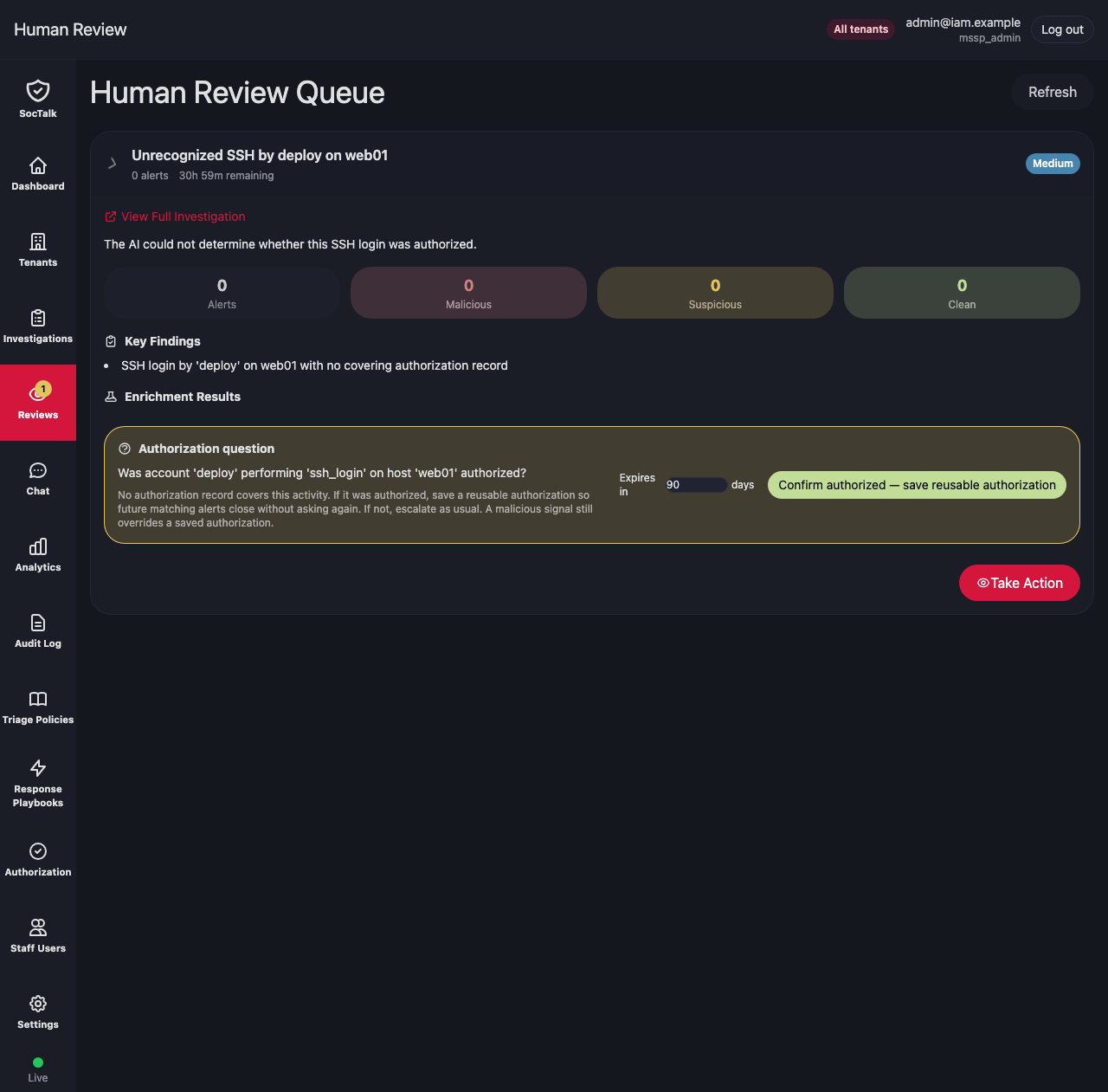Open SocTalk shield logo in sidebar

38,98
